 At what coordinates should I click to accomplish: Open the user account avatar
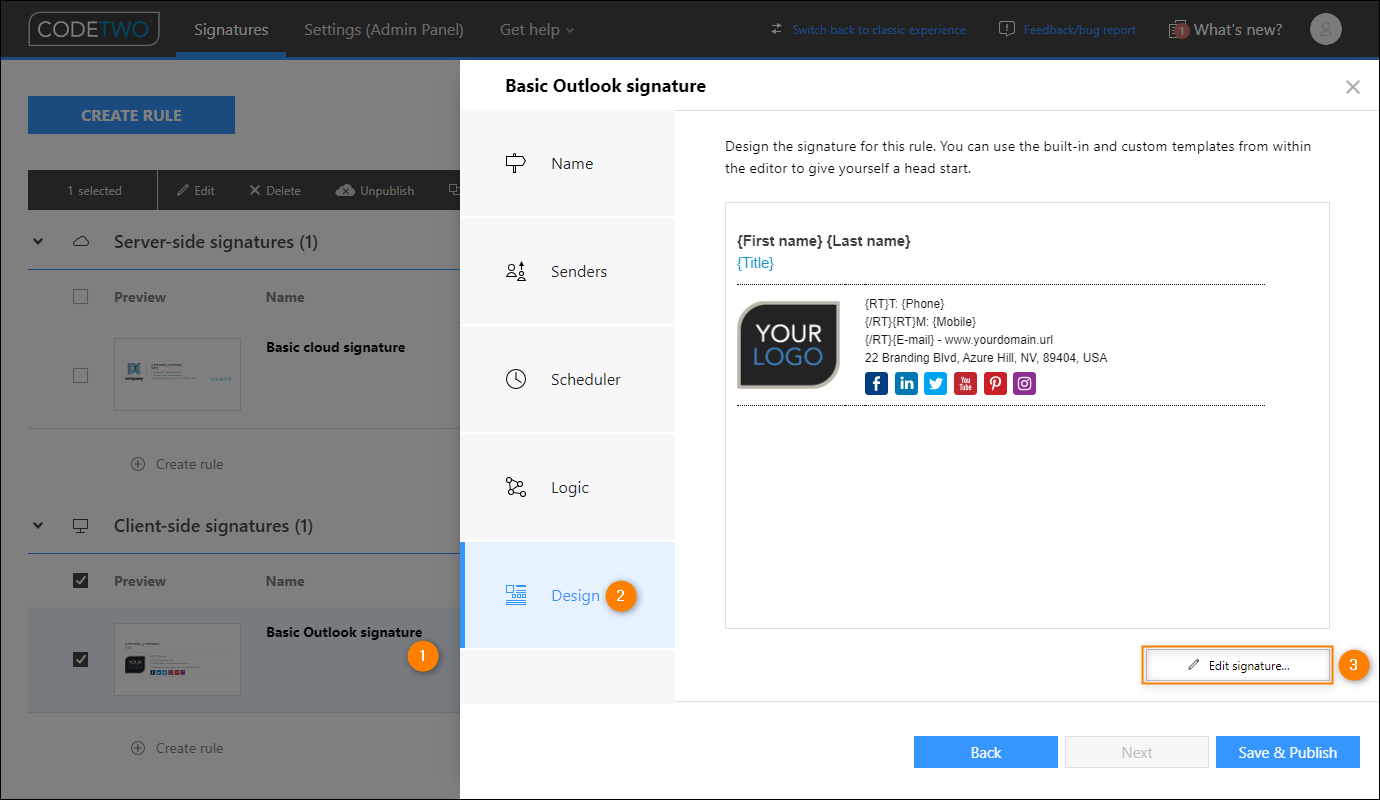(1326, 29)
